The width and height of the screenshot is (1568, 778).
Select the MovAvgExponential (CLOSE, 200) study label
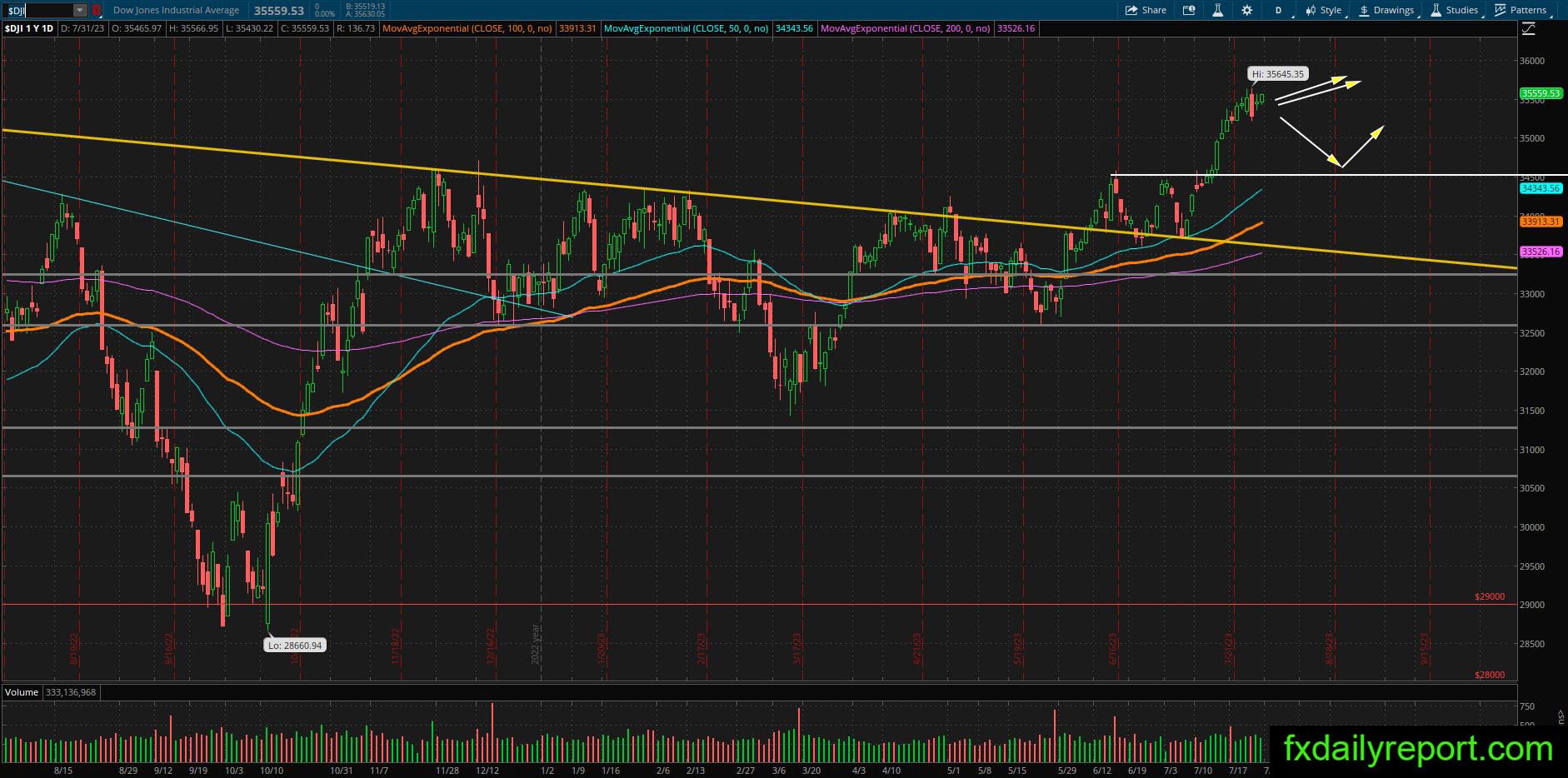(x=906, y=28)
